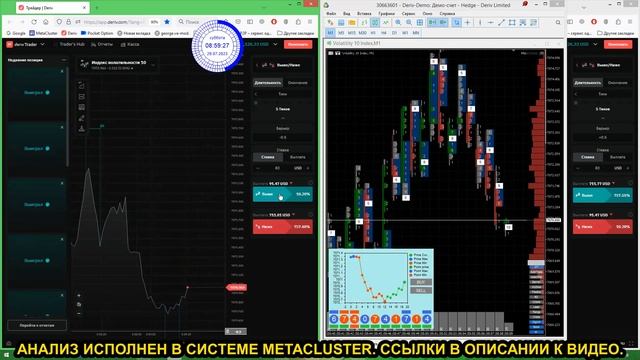Open the Справка menu in MetaTrader
Viewport: 640px width, 360px height.
[x=447, y=13]
